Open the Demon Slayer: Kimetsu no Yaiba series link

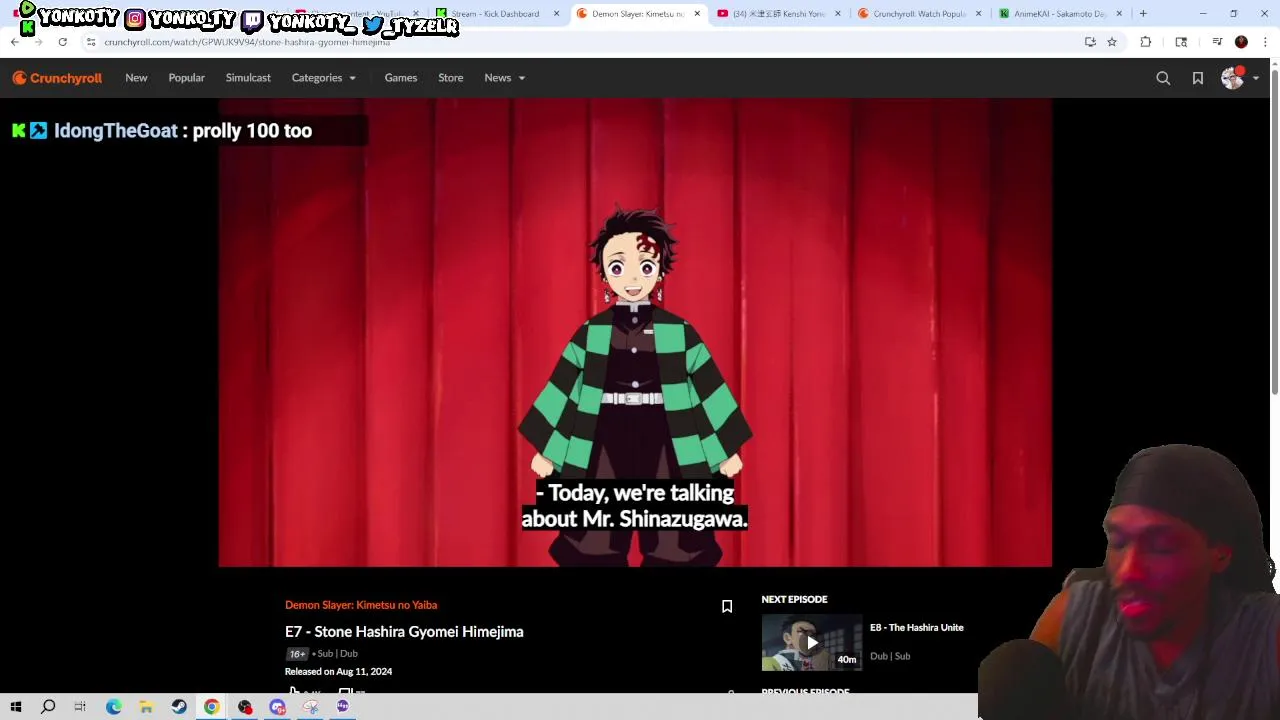coord(361,605)
